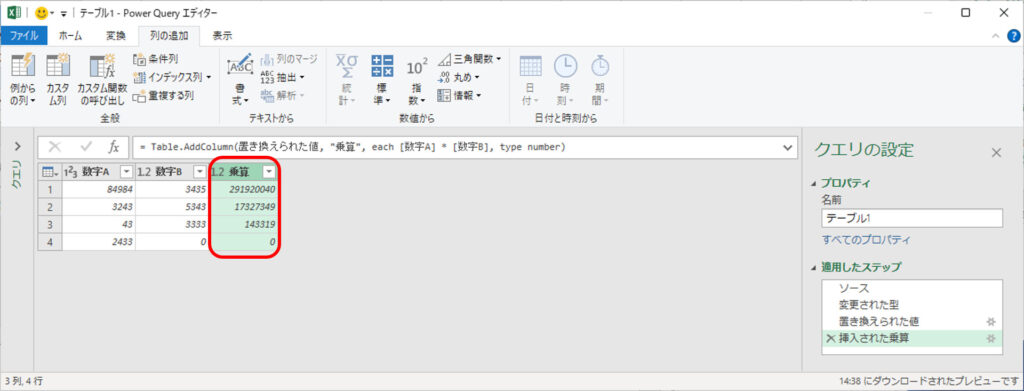
Task: Edit the 名前 field テーブル1
Action: (x=912, y=218)
